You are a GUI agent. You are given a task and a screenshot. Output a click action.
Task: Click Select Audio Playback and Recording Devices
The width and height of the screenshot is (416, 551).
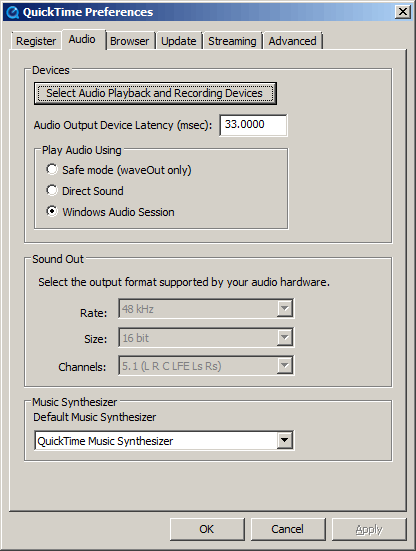point(155,93)
